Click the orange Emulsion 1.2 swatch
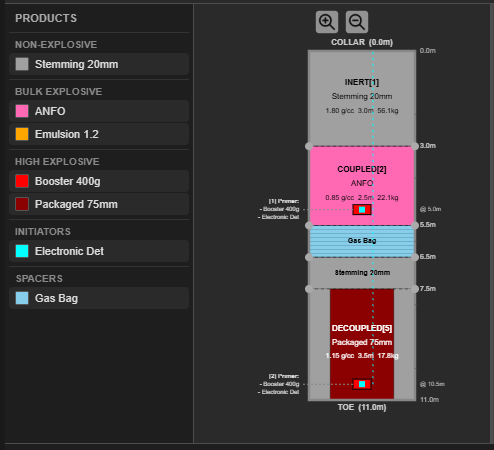This screenshot has height=450, width=494. tap(22, 134)
